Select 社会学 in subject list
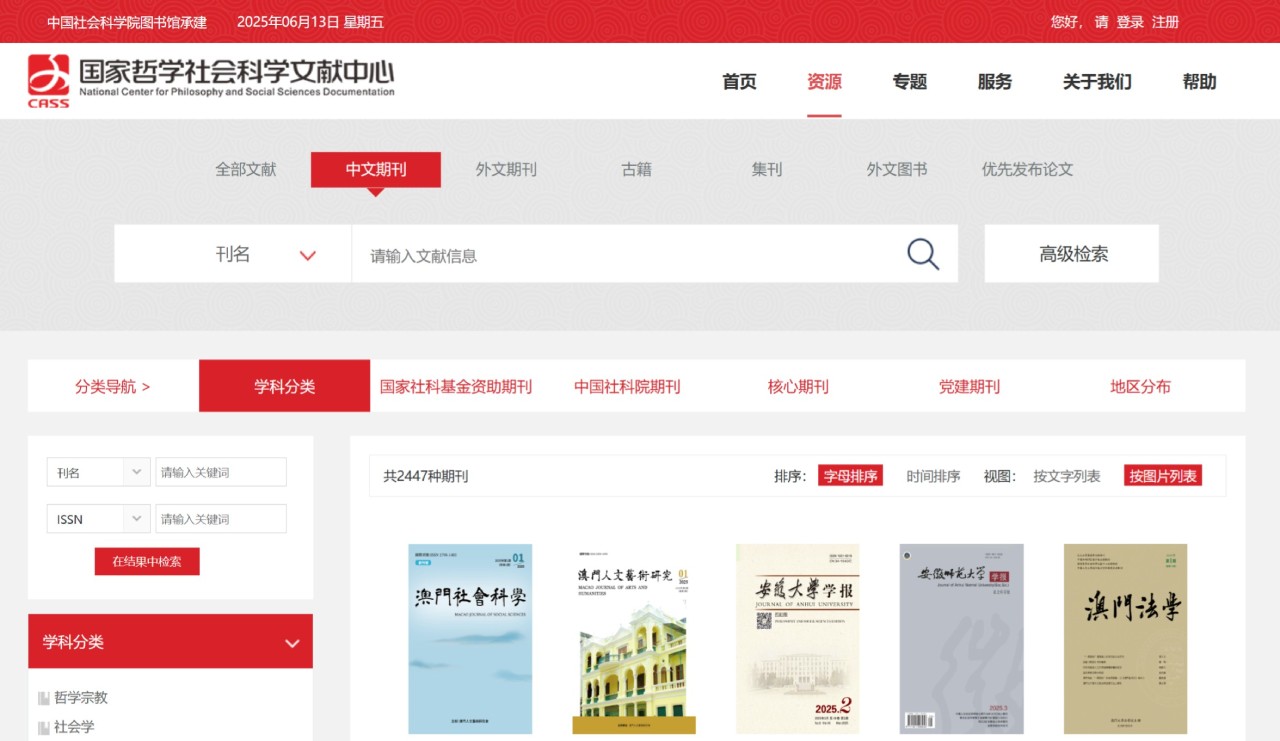1280x741 pixels. point(74,727)
